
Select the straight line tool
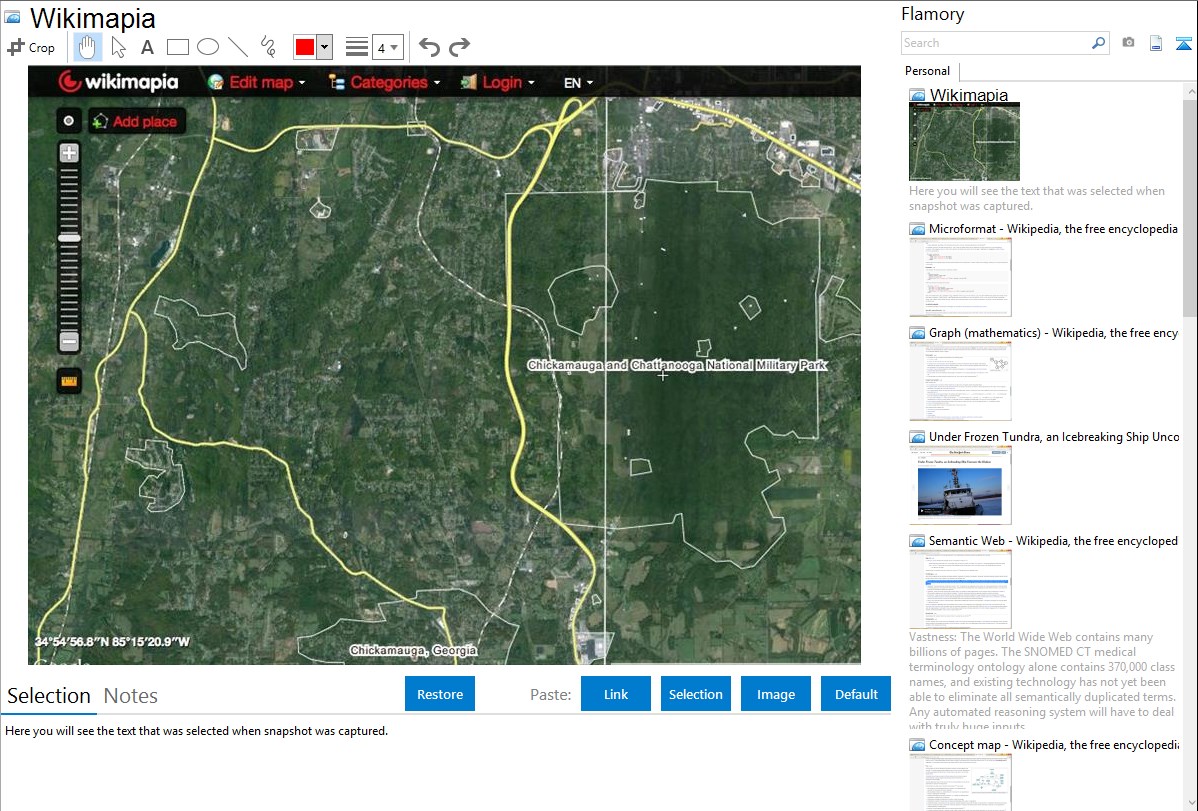(x=238, y=47)
